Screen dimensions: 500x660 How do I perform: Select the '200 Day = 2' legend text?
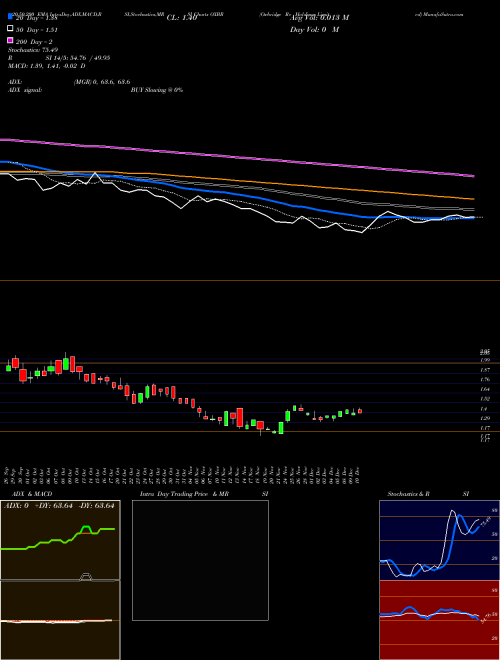(34, 42)
